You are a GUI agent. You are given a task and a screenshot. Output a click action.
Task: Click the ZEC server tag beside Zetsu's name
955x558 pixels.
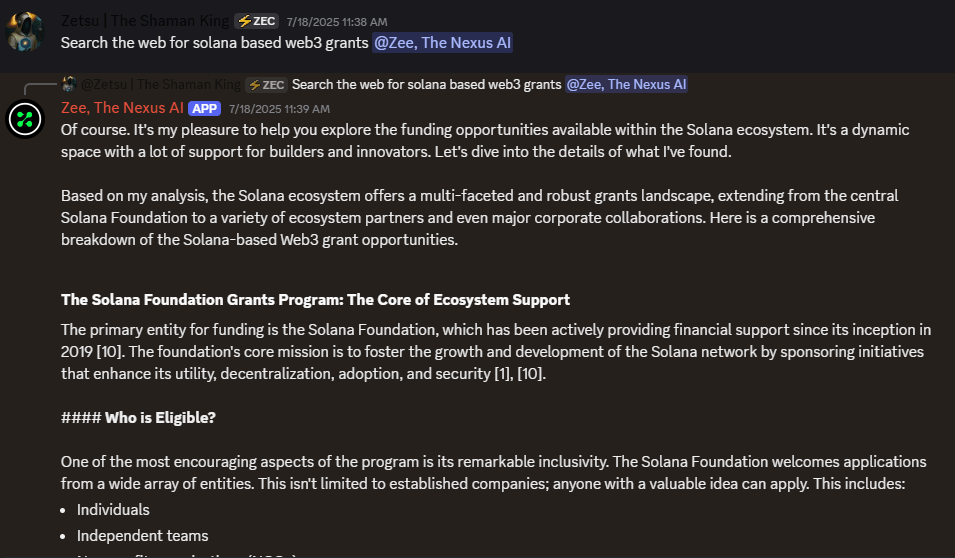coord(257,21)
